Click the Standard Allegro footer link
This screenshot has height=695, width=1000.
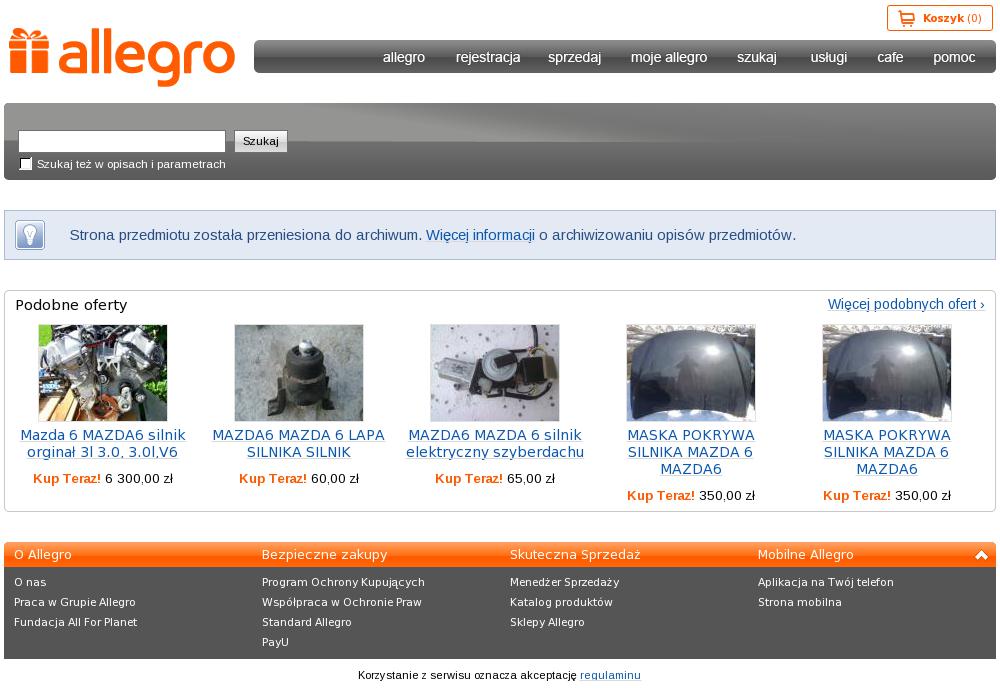(x=307, y=622)
